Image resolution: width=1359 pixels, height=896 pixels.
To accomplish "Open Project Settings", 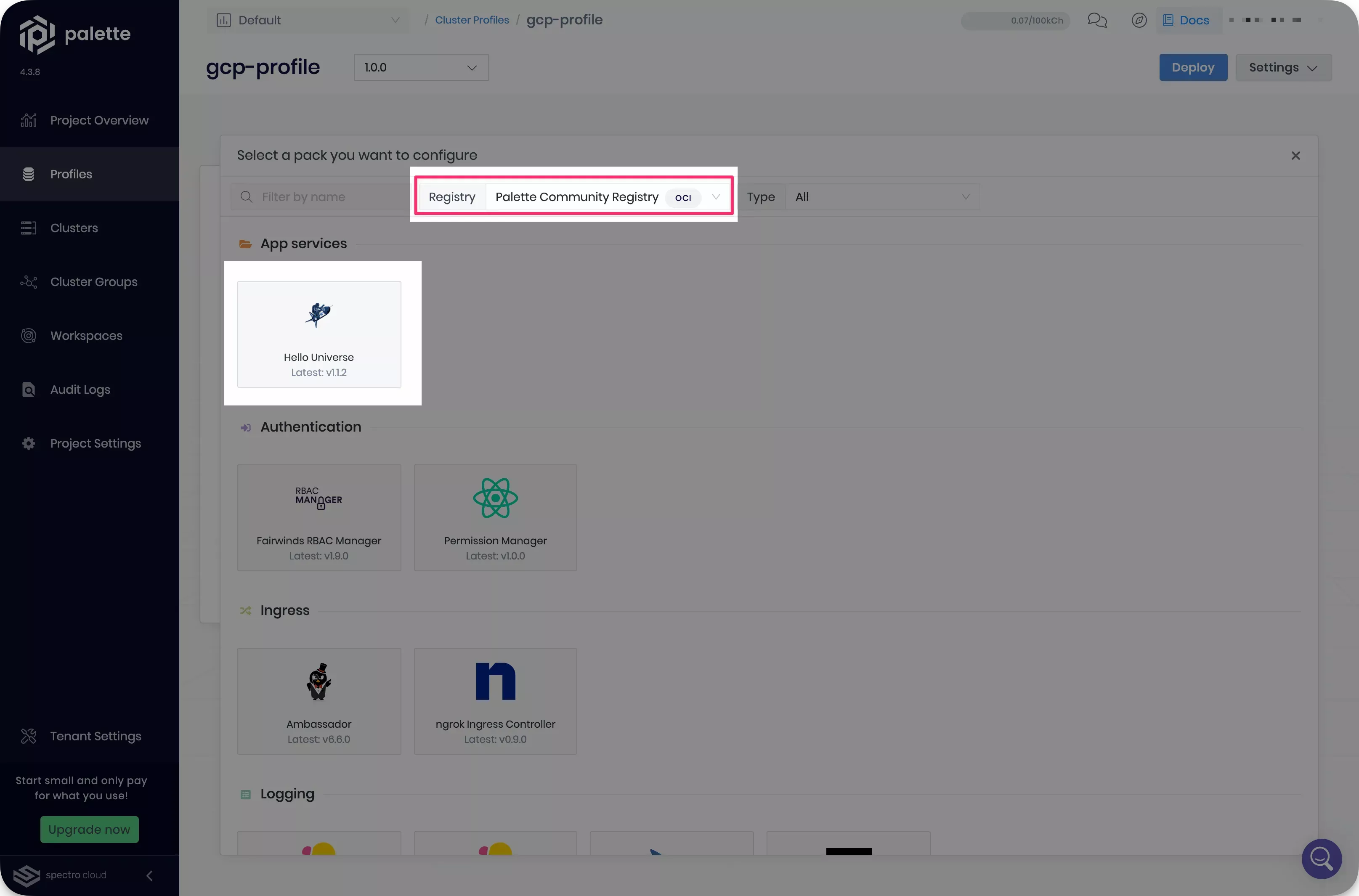I will [x=90, y=443].
